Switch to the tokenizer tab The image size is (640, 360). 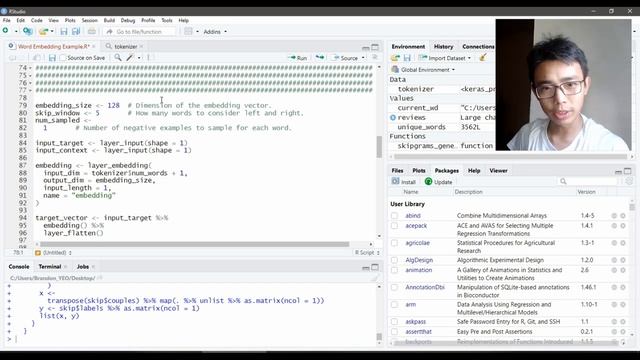point(125,47)
